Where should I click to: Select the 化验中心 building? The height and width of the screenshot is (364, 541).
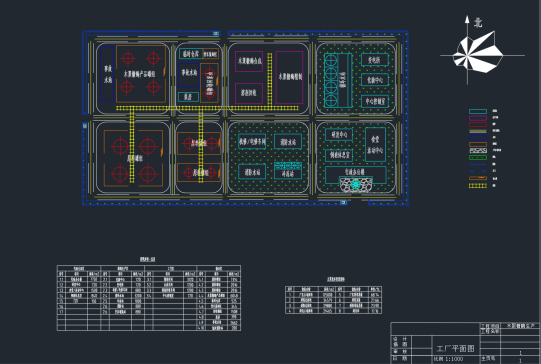375,80
